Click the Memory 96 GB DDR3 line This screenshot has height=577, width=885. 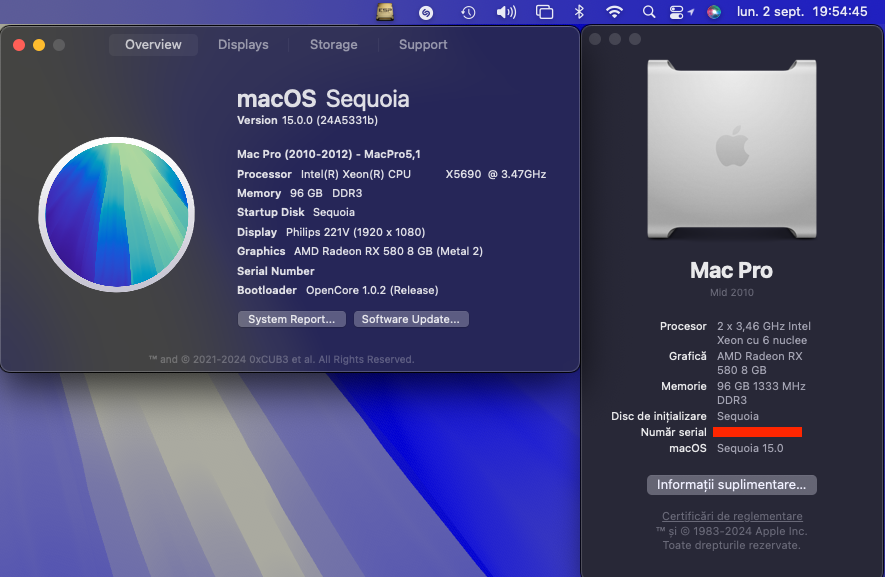point(300,193)
